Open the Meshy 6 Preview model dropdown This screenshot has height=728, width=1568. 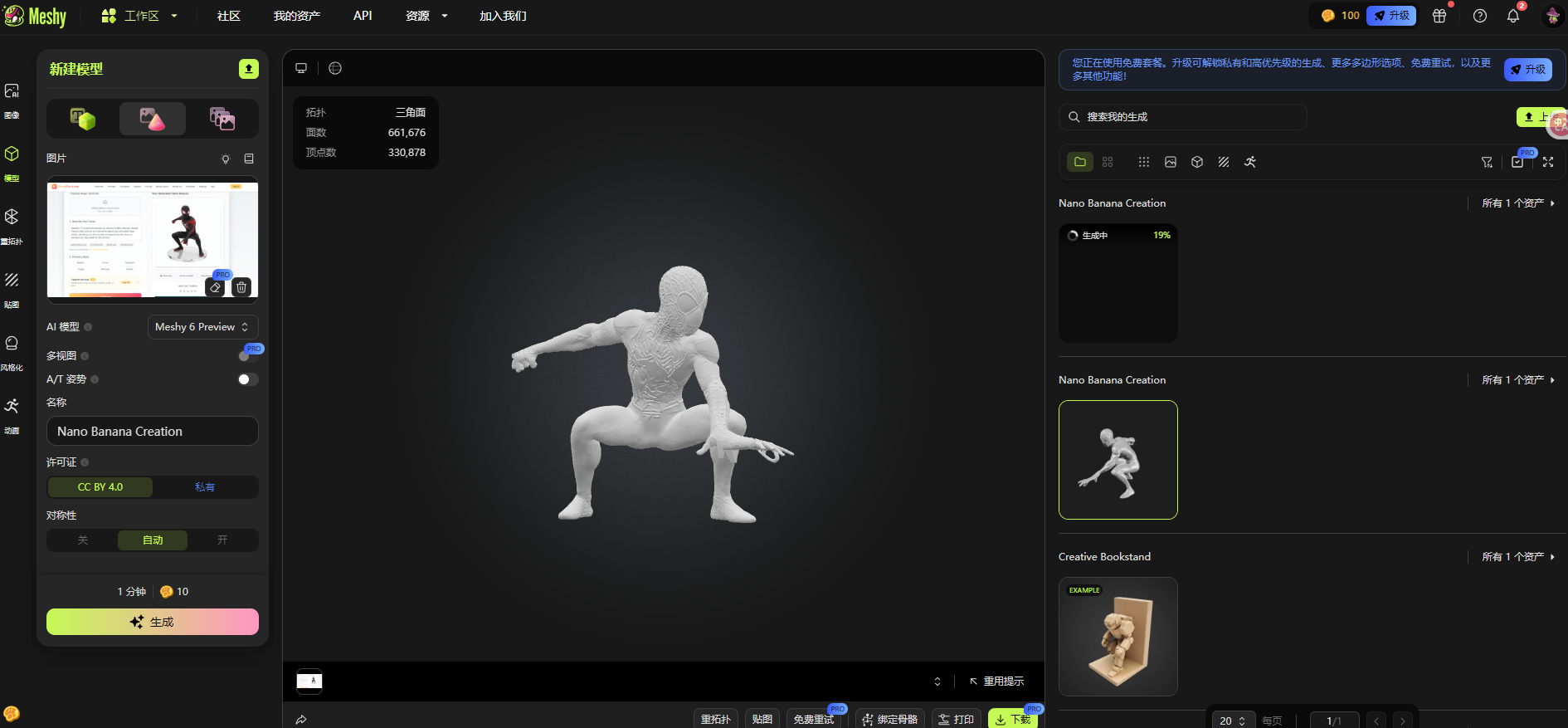coord(202,327)
